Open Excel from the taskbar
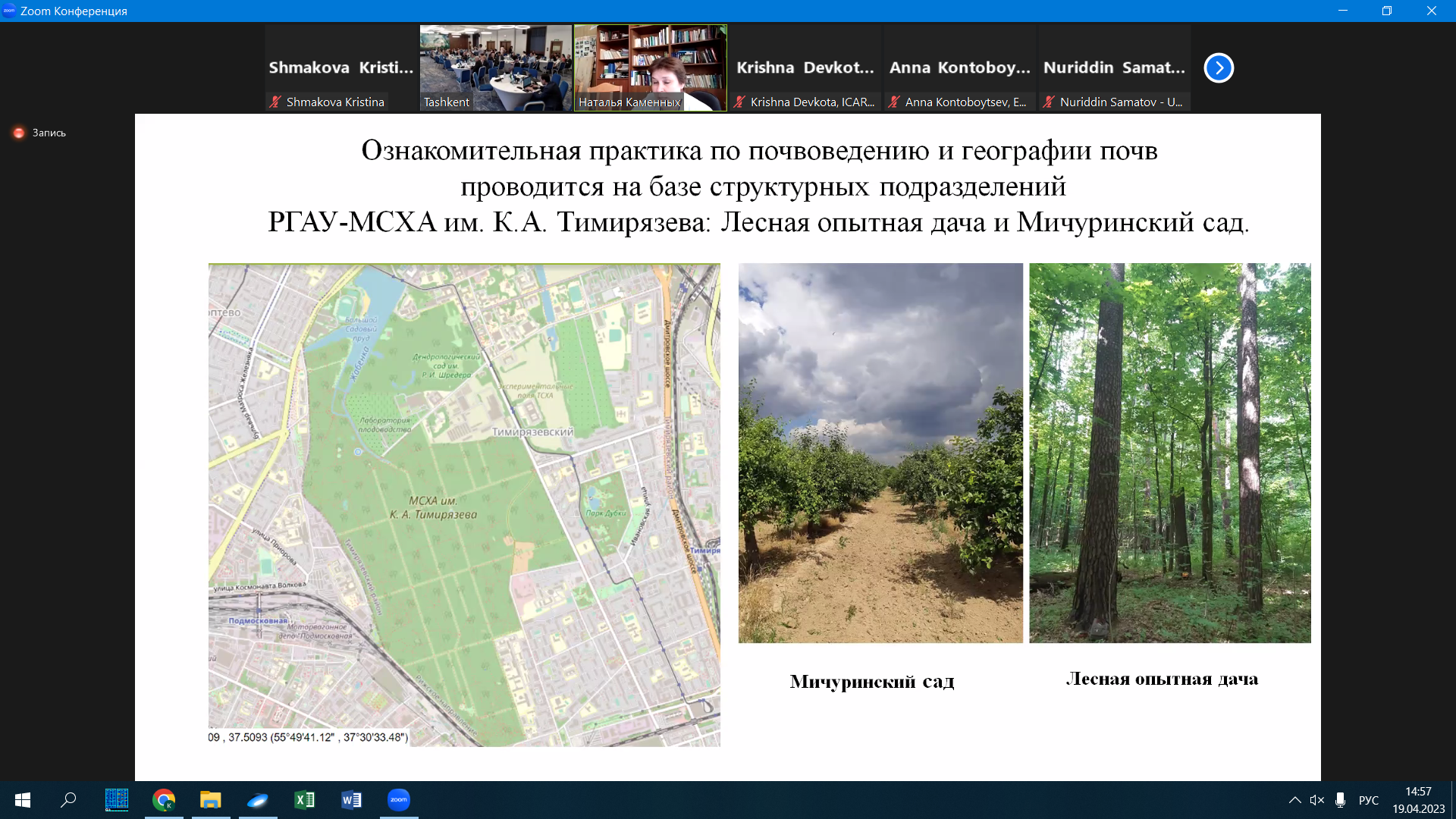 point(304,799)
